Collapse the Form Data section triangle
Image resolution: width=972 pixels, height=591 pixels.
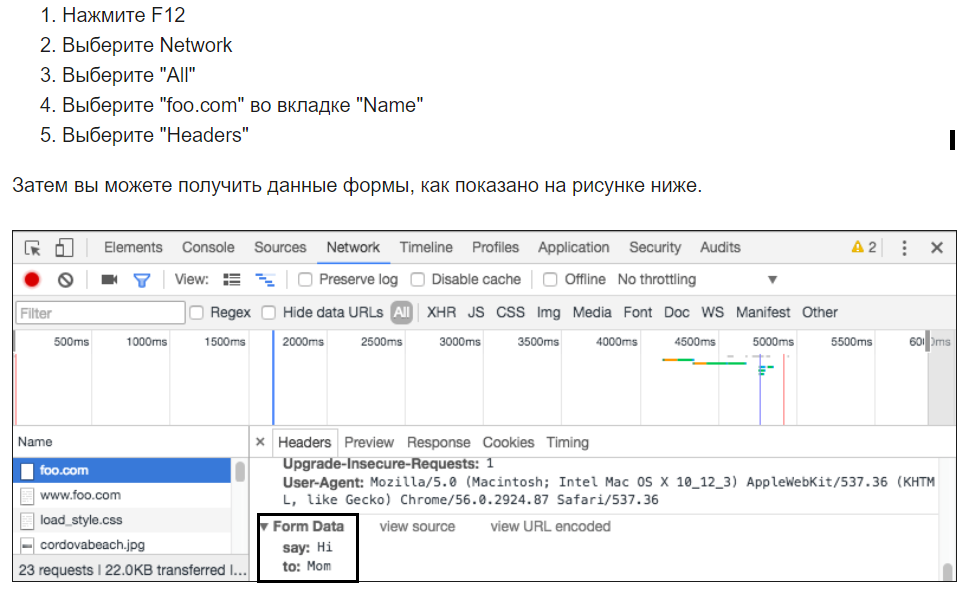pyautogui.click(x=265, y=527)
